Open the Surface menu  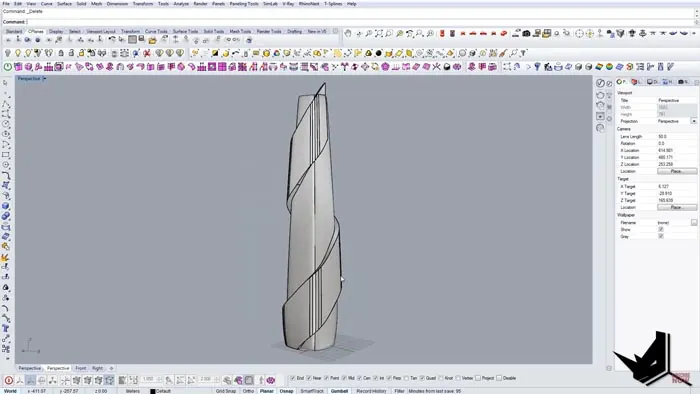tap(64, 4)
